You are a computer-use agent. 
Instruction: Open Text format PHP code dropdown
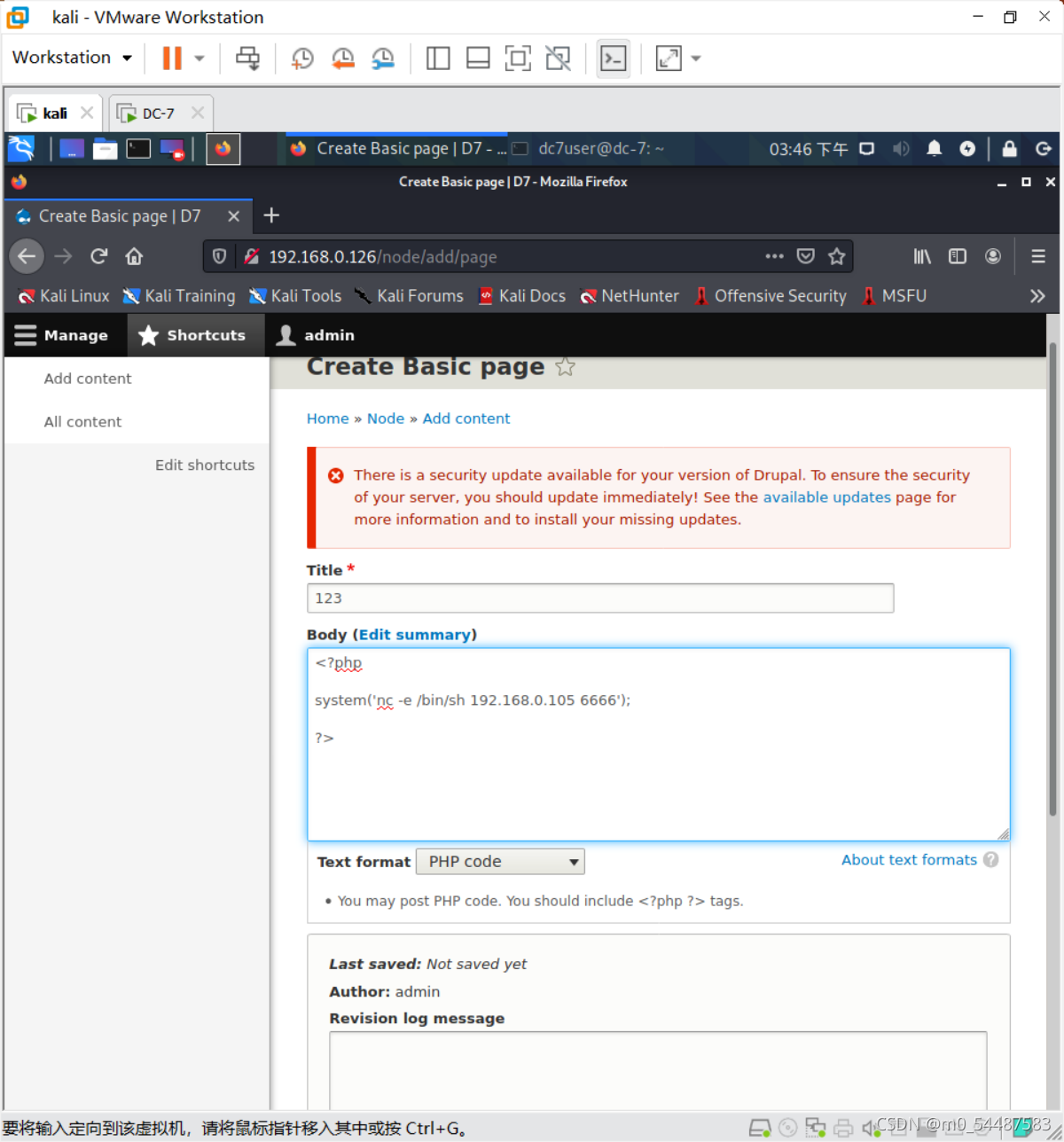point(500,861)
